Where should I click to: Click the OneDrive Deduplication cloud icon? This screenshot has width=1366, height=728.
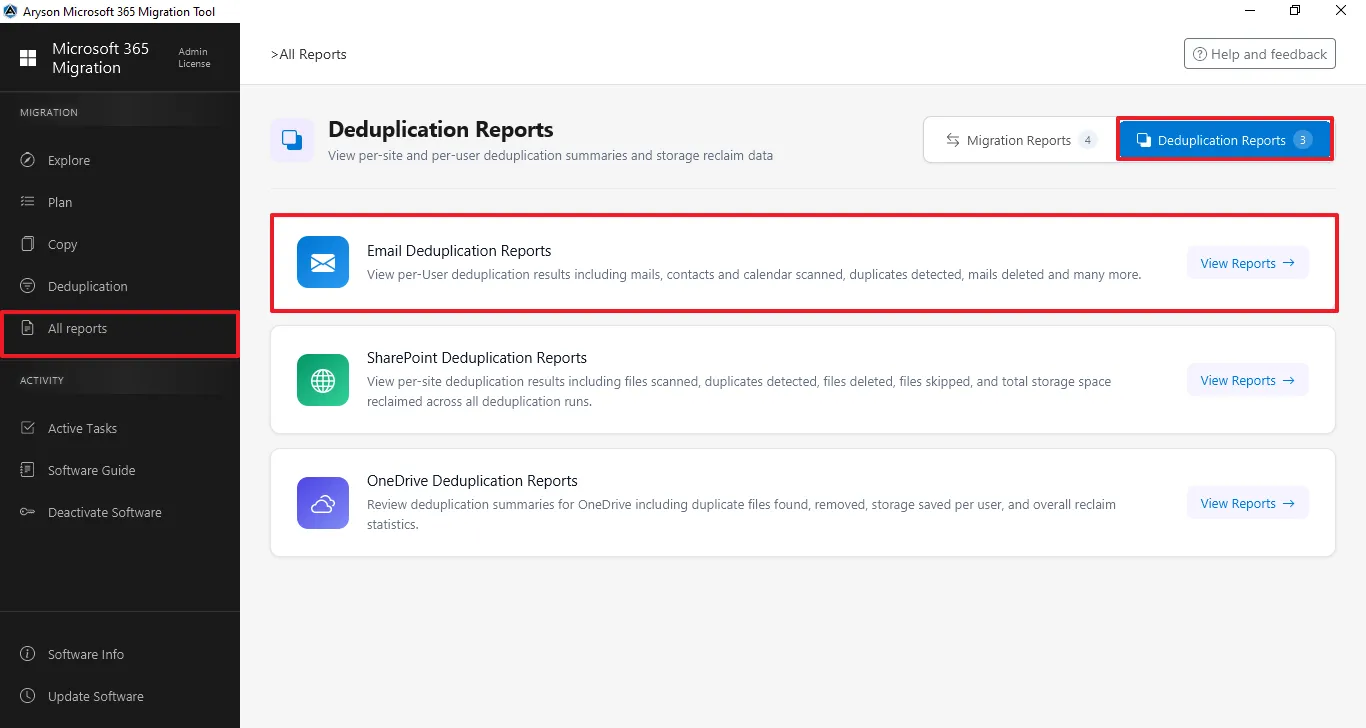pos(323,503)
